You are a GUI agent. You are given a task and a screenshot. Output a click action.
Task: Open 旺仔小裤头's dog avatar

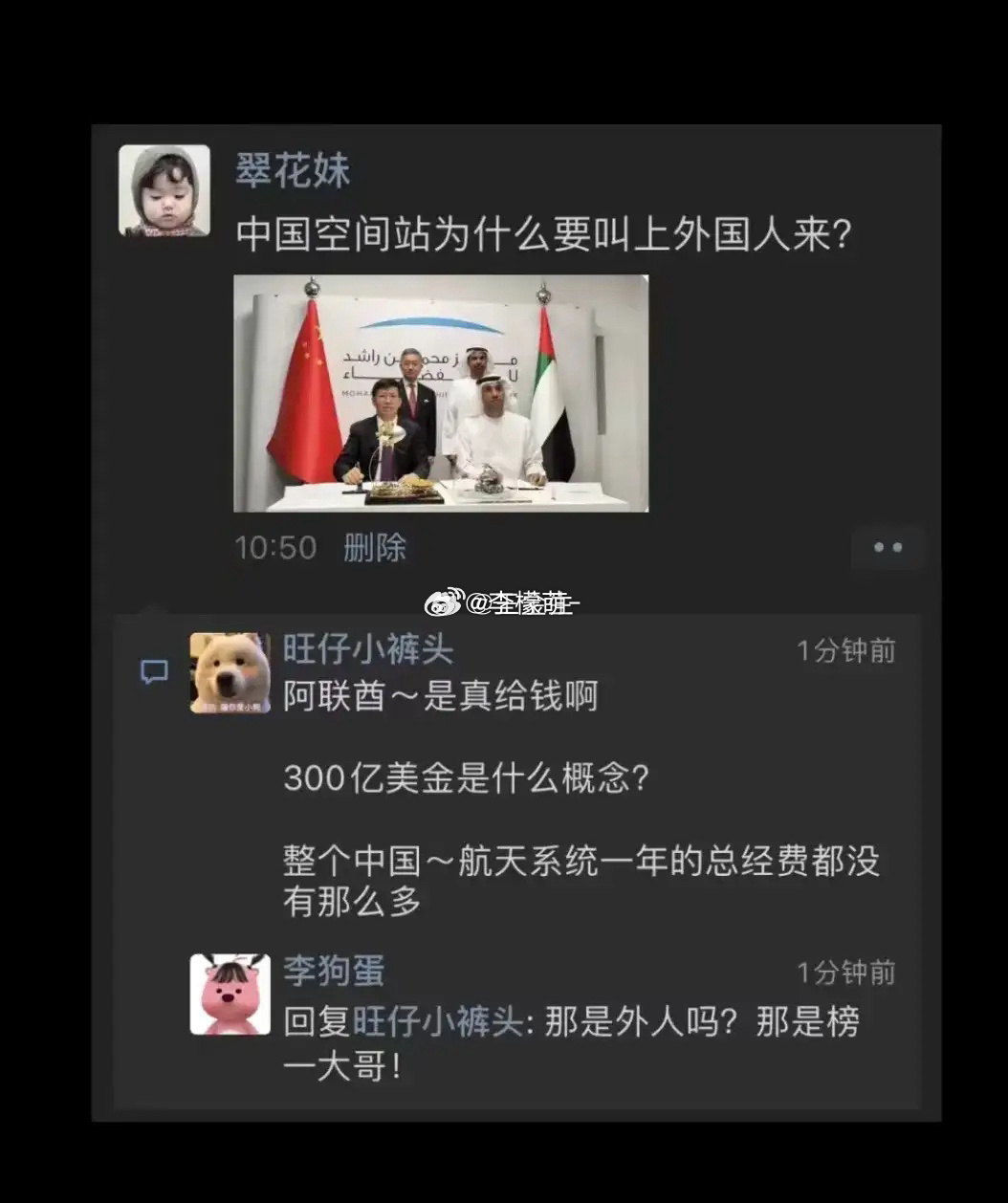tap(230, 672)
